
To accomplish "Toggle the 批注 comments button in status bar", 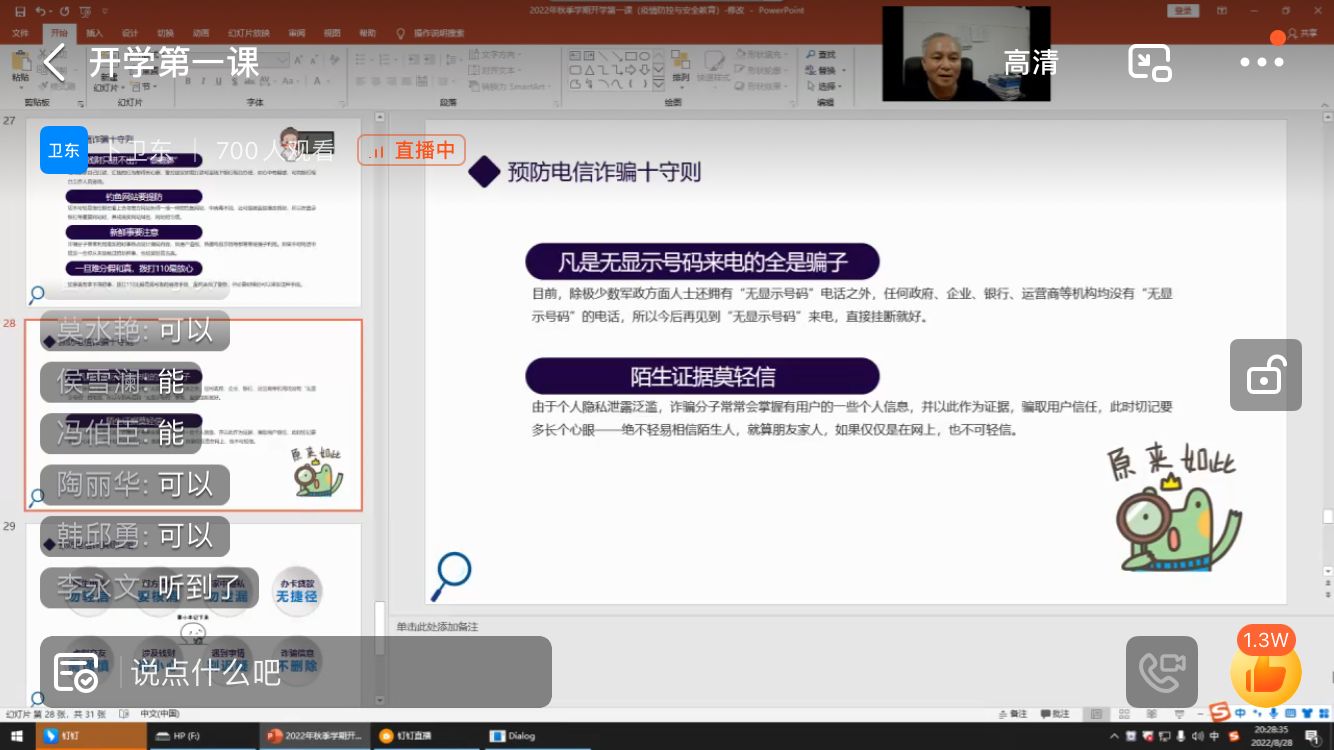I will click(1056, 714).
